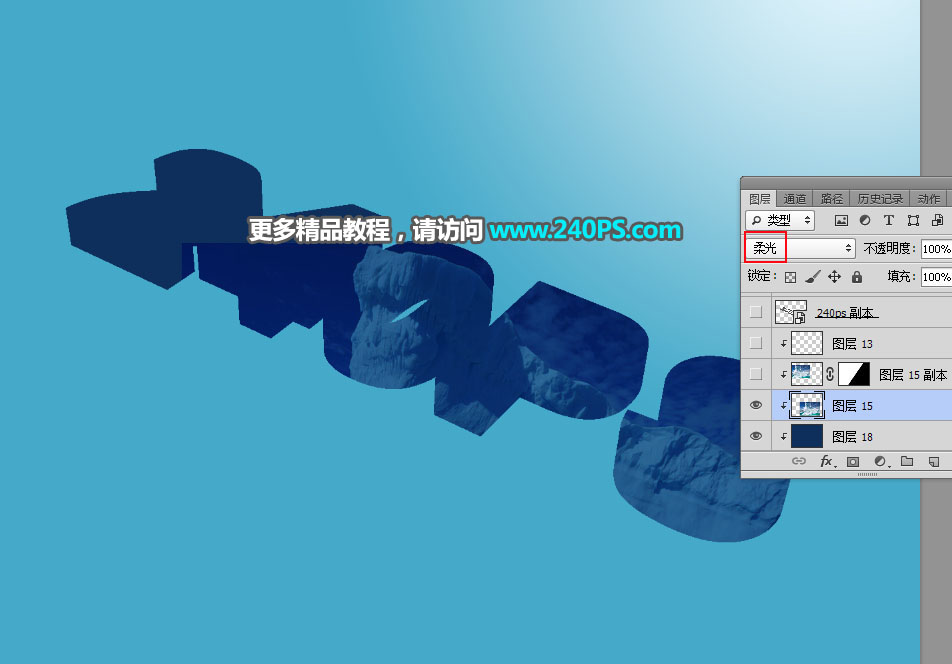Viewport: 952px width, 664px height.
Task: Filter layers by smart object icon
Action: (x=937, y=220)
